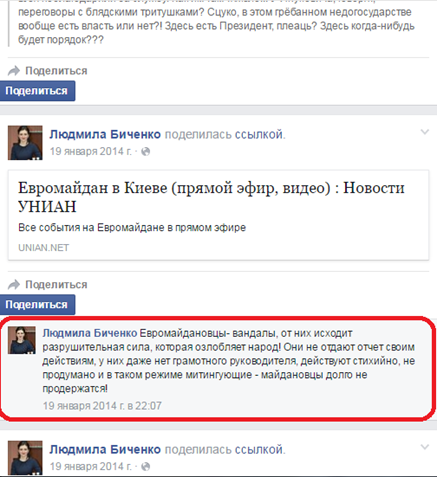Click grey Поделиться text link below UNIAN card
This screenshot has width=437, height=477.
[x=56, y=285]
